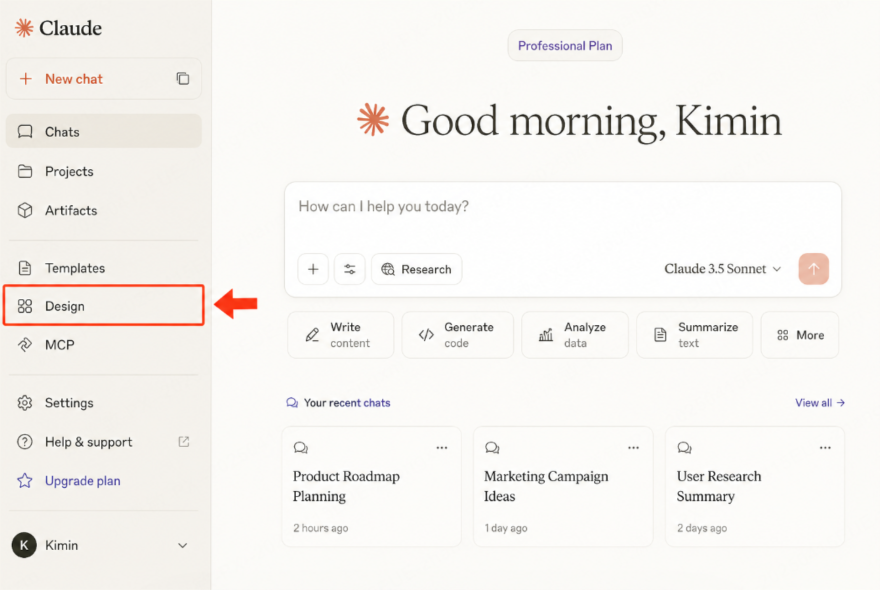Viewport: 880px width, 590px height.
Task: Open Templates in the sidebar
Action: 104,268
